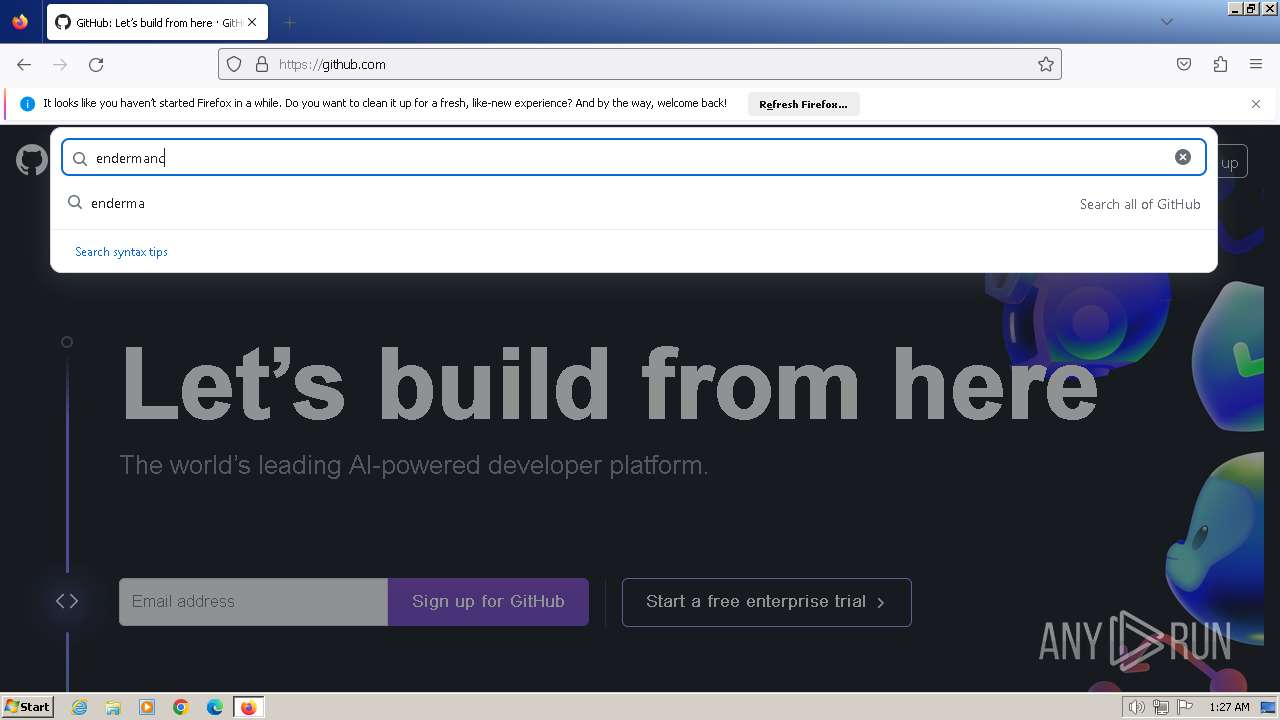This screenshot has width=1280, height=720.
Task: Click the Firefox taskbar button
Action: point(248,707)
